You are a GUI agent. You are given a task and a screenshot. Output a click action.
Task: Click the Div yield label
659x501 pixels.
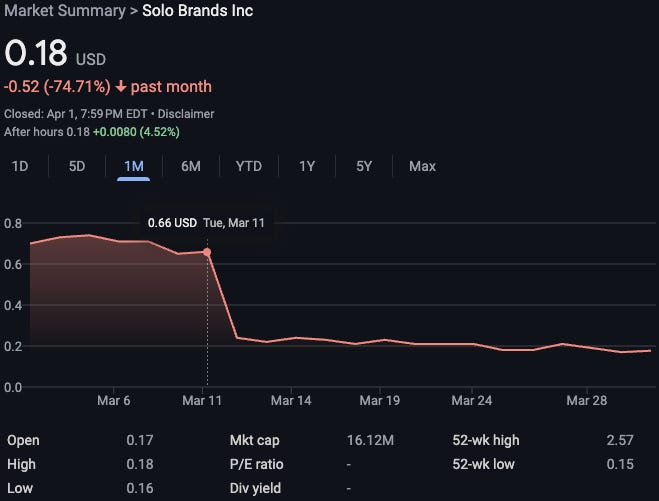coord(255,488)
